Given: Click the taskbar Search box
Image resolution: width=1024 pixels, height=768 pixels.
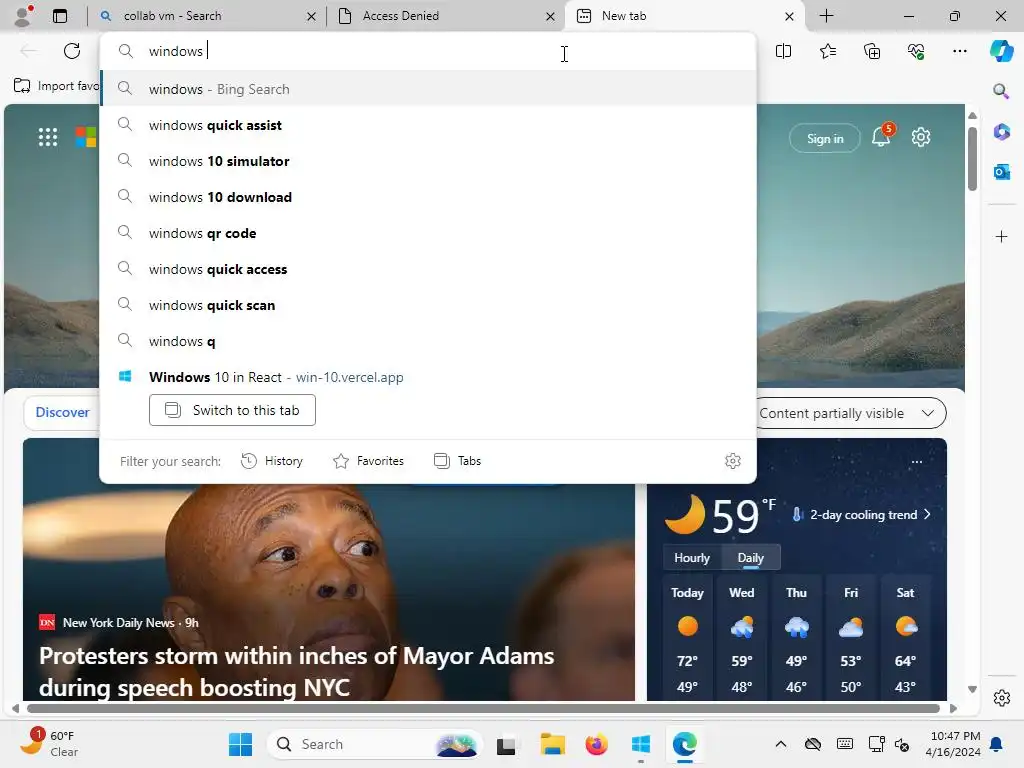Looking at the screenshot, I should point(375,744).
